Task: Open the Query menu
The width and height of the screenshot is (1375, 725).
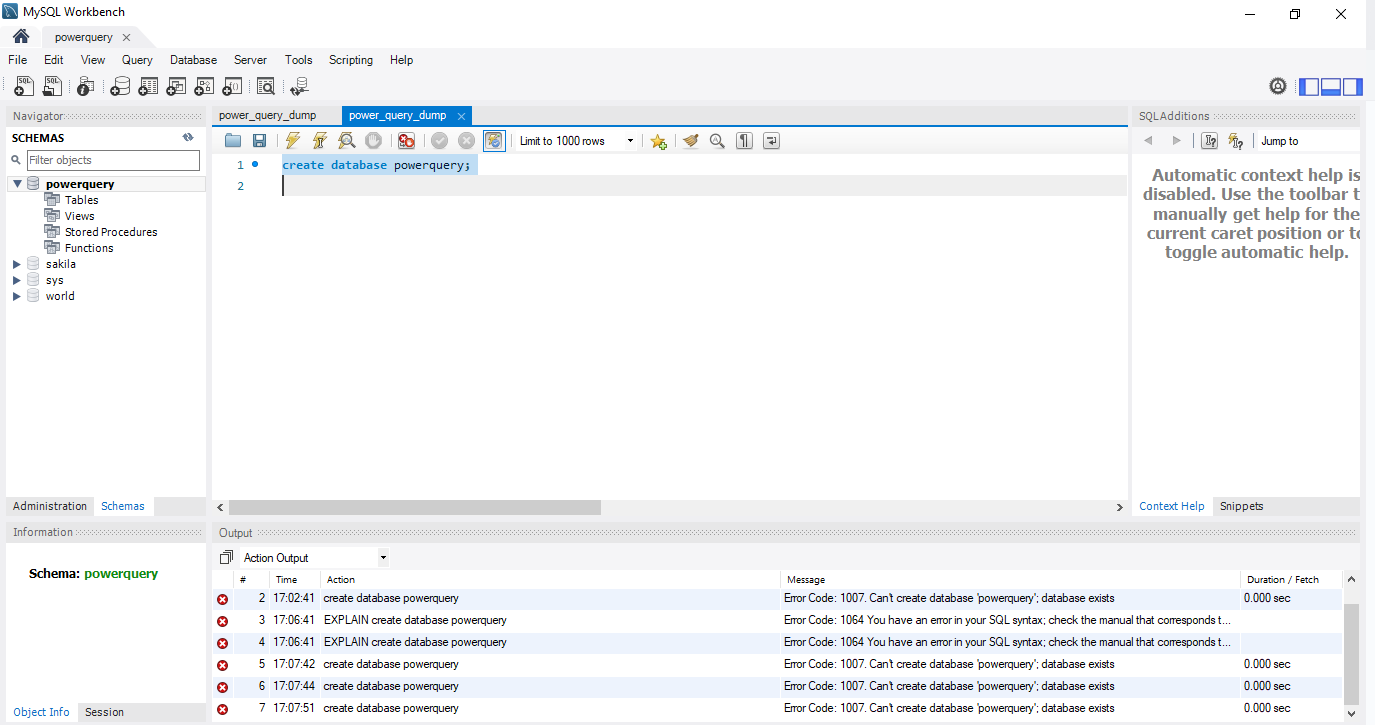Action: coord(137,60)
